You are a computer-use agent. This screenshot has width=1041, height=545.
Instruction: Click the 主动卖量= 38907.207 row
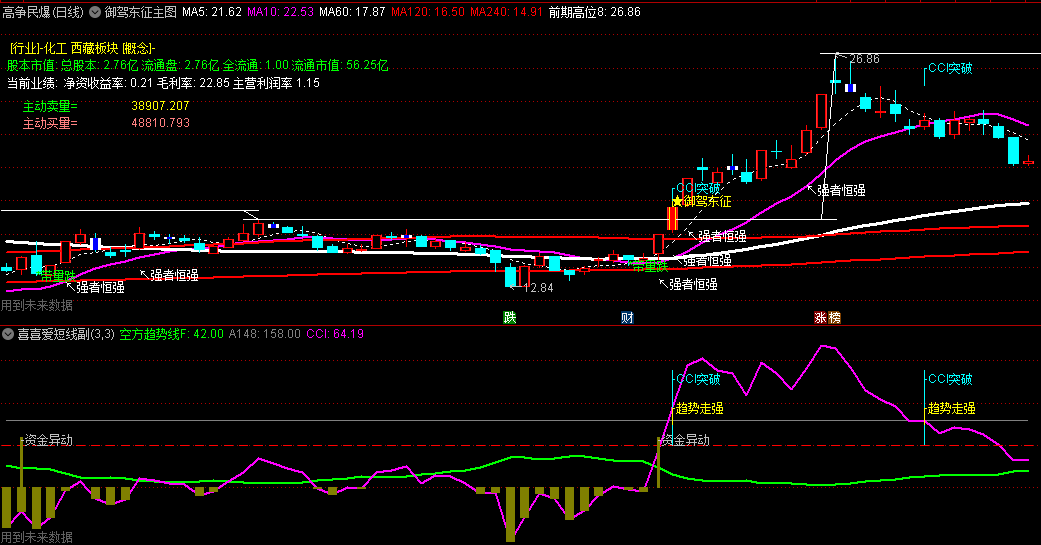point(106,106)
